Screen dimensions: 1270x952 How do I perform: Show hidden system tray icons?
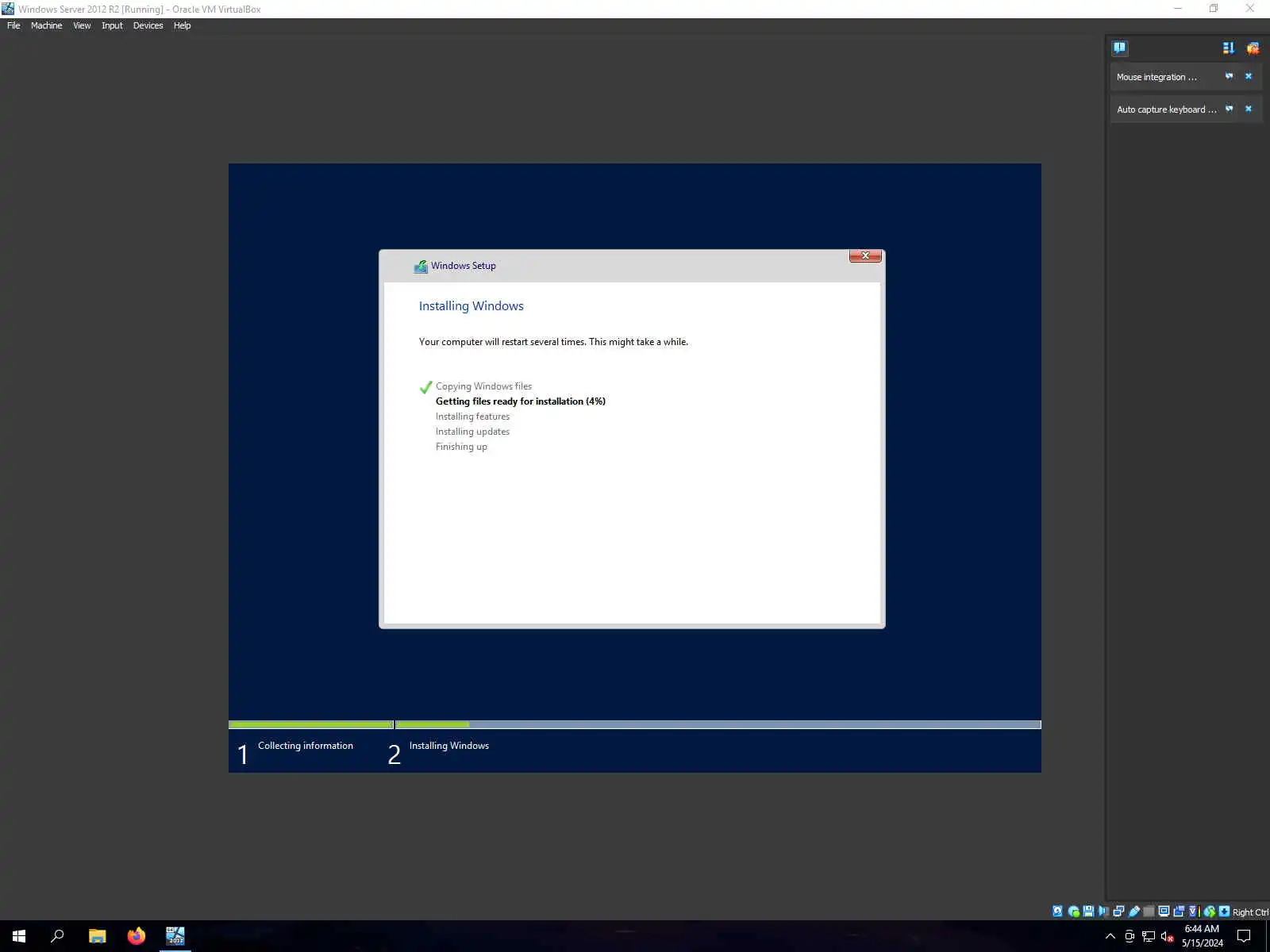(x=1110, y=936)
